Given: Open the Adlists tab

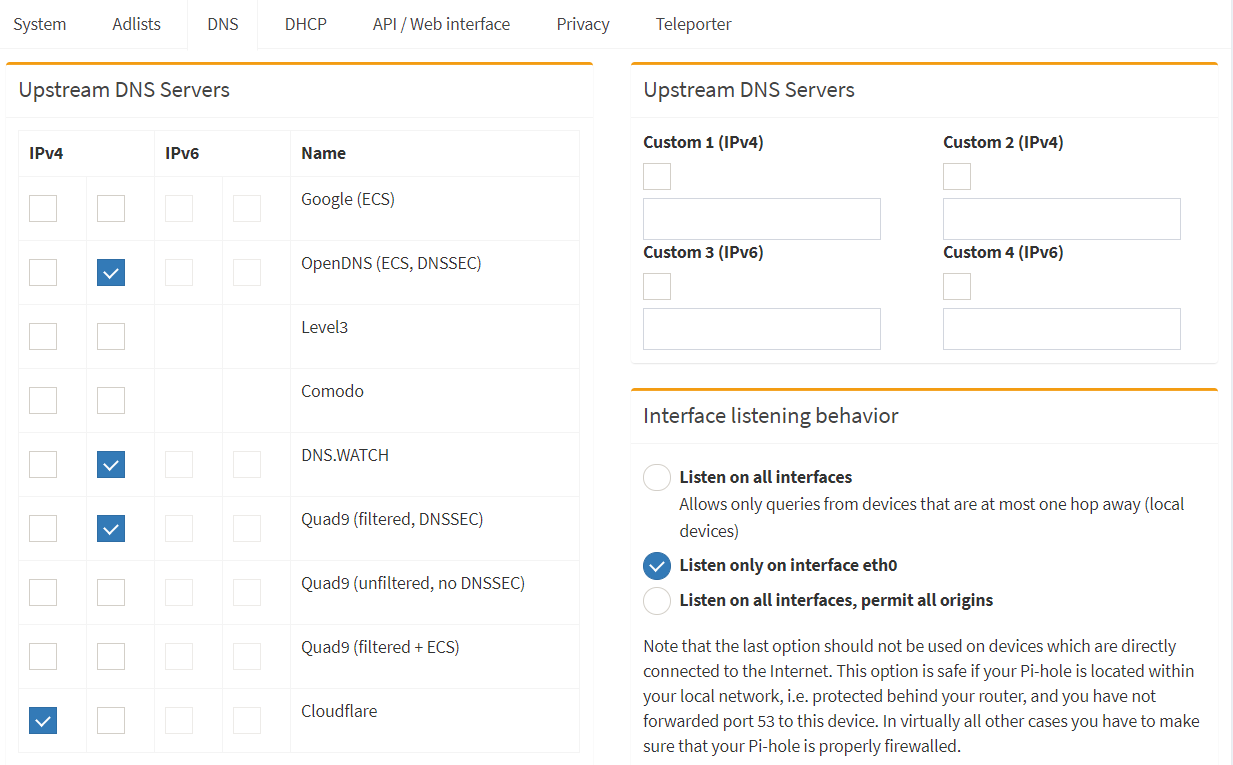Looking at the screenshot, I should [x=136, y=24].
